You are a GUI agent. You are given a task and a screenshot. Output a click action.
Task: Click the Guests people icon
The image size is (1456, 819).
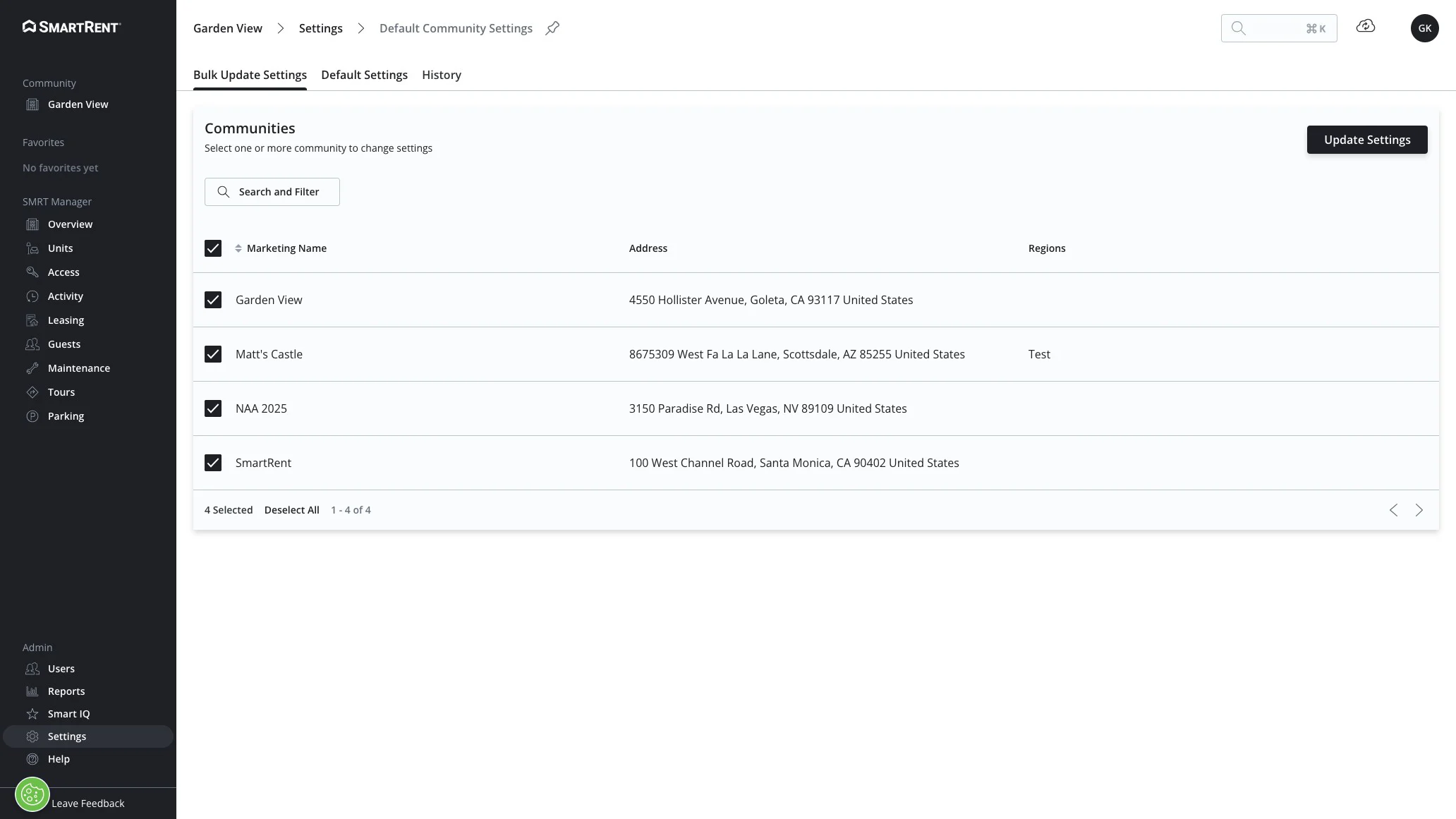pos(32,344)
